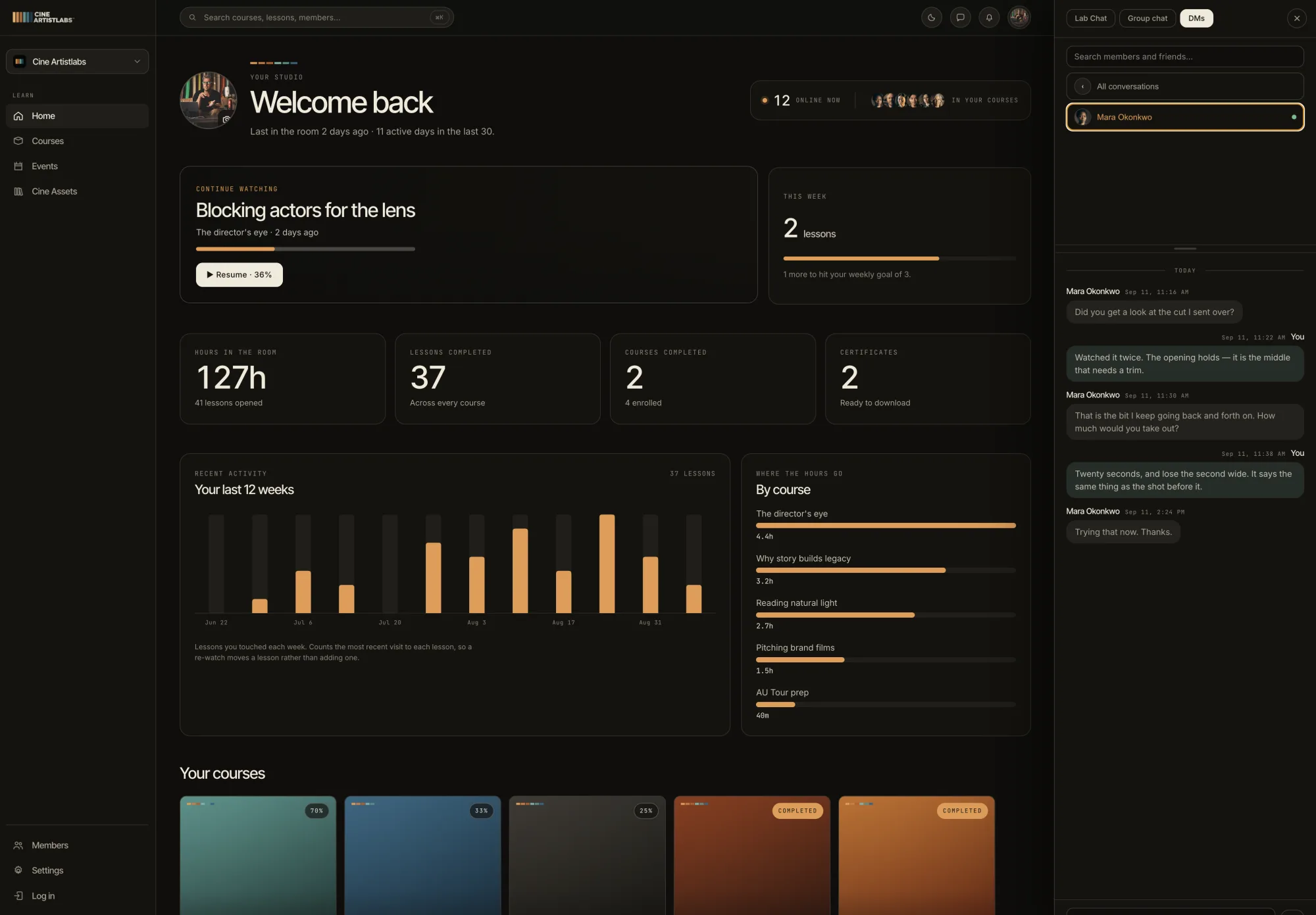Open Mara Okonkwo conversation

coord(1185,117)
